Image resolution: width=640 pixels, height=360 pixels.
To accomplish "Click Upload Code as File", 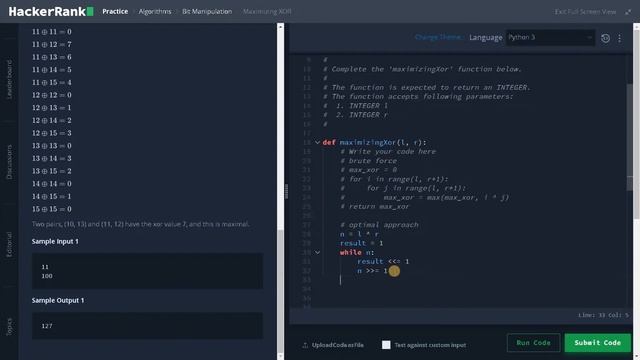I will click(x=338, y=345).
